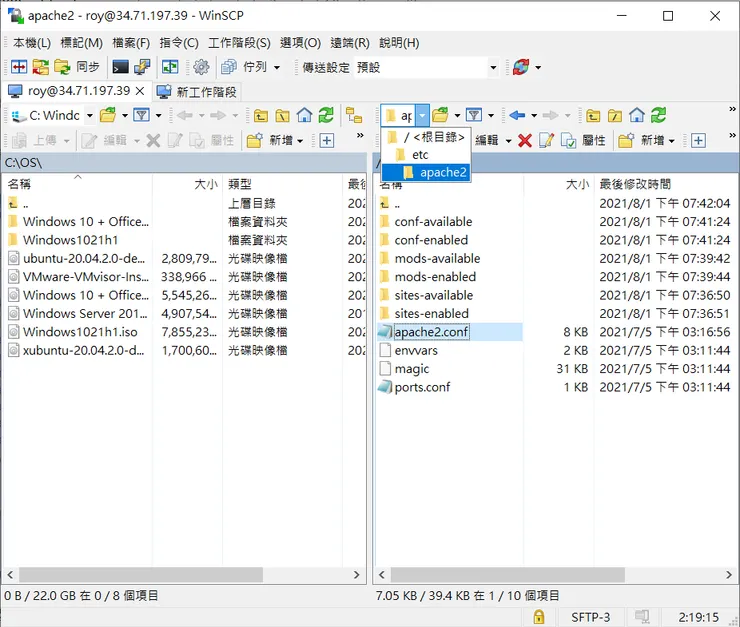Open the terminal console icon in main toolbar
Screen dimensions: 740x627
[x=120, y=67]
